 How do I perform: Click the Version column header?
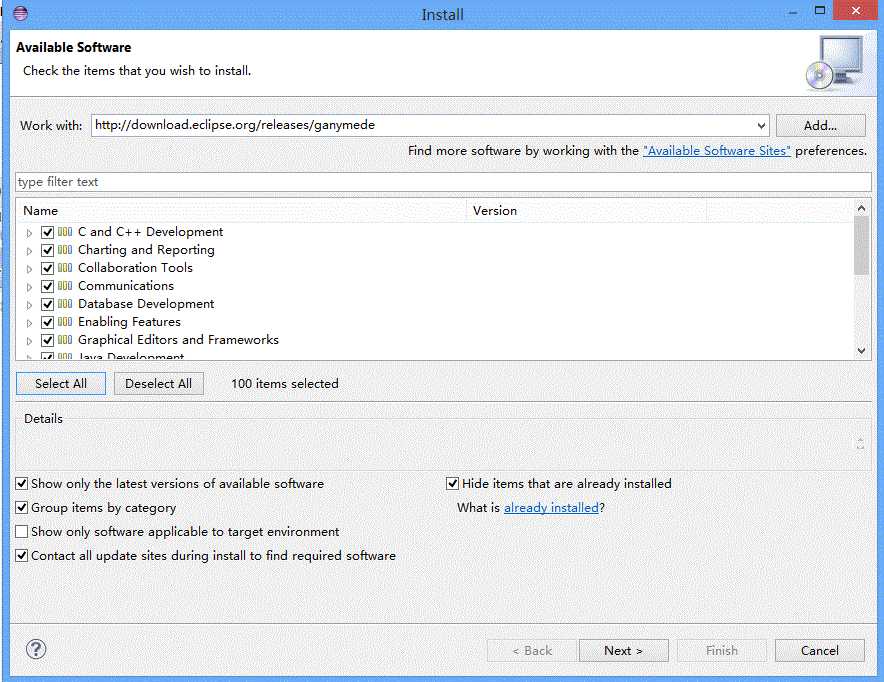click(x=586, y=210)
